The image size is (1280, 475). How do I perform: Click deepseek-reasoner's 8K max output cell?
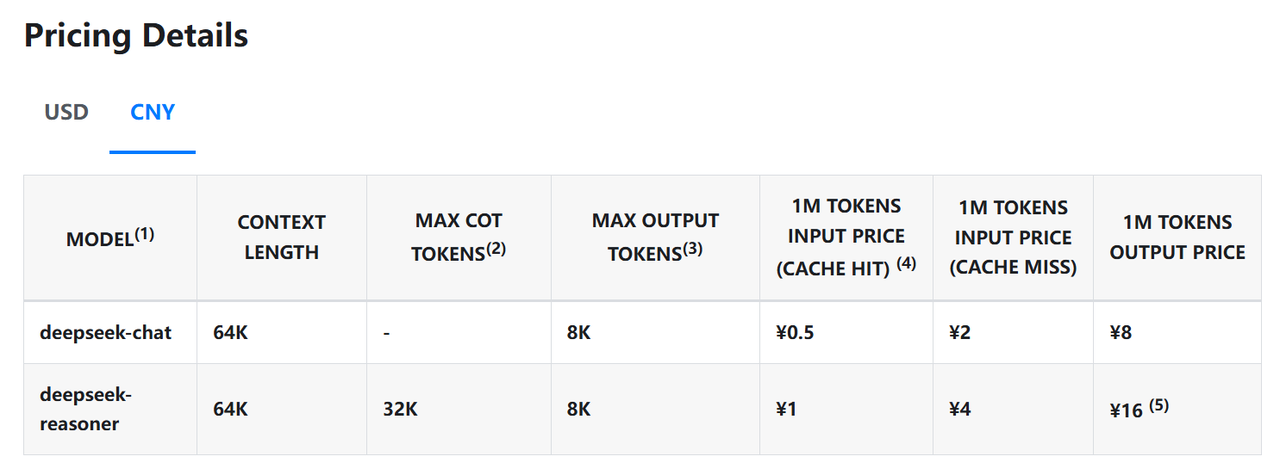pyautogui.click(x=655, y=409)
